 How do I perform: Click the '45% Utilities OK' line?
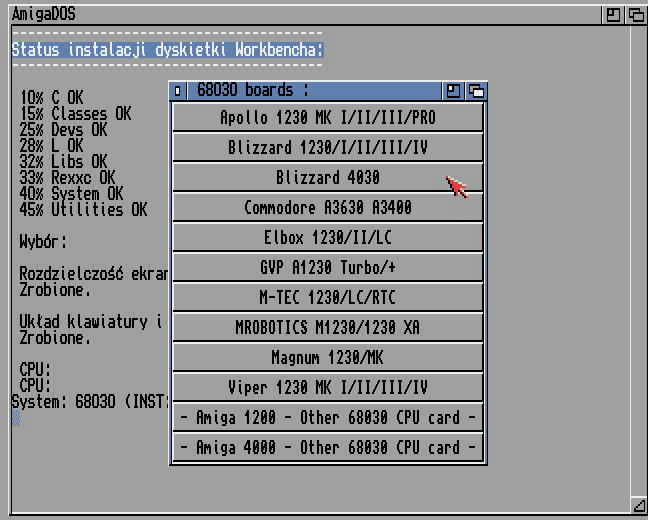[83, 210]
